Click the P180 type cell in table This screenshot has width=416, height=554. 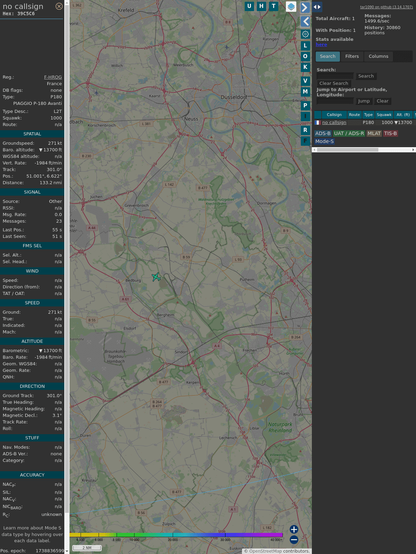click(x=368, y=123)
